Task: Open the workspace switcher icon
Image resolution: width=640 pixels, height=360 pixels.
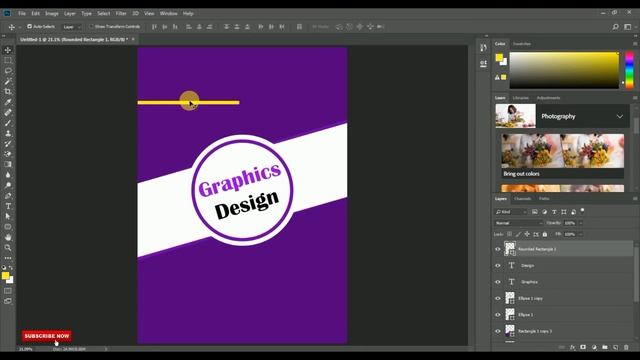Action: [x=628, y=27]
